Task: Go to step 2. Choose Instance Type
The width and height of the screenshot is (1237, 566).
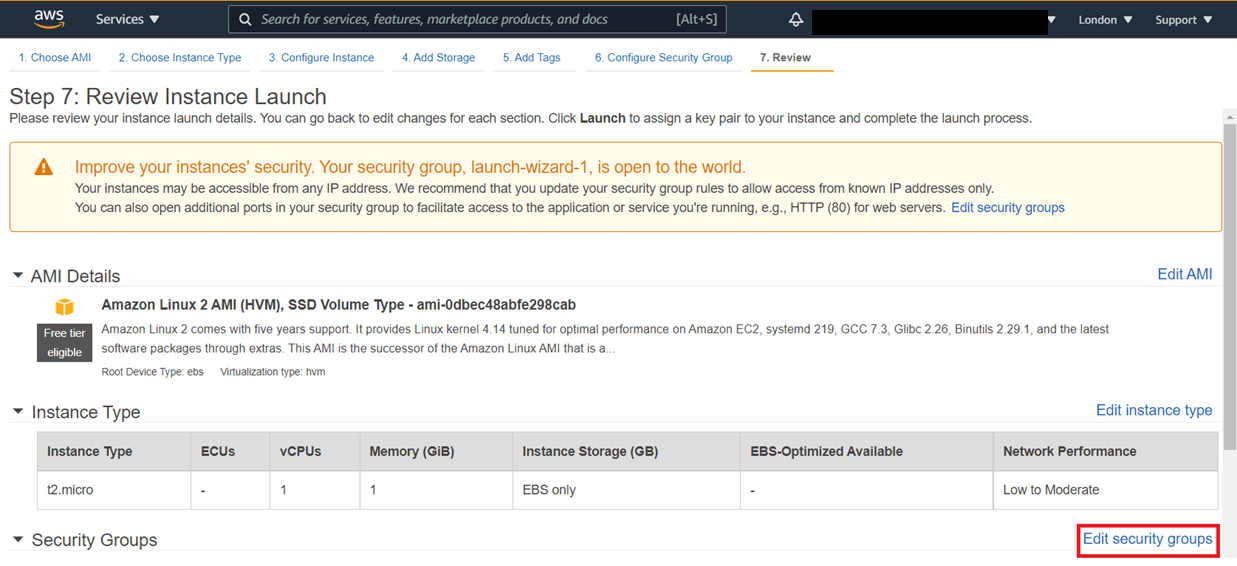Action: pos(180,58)
